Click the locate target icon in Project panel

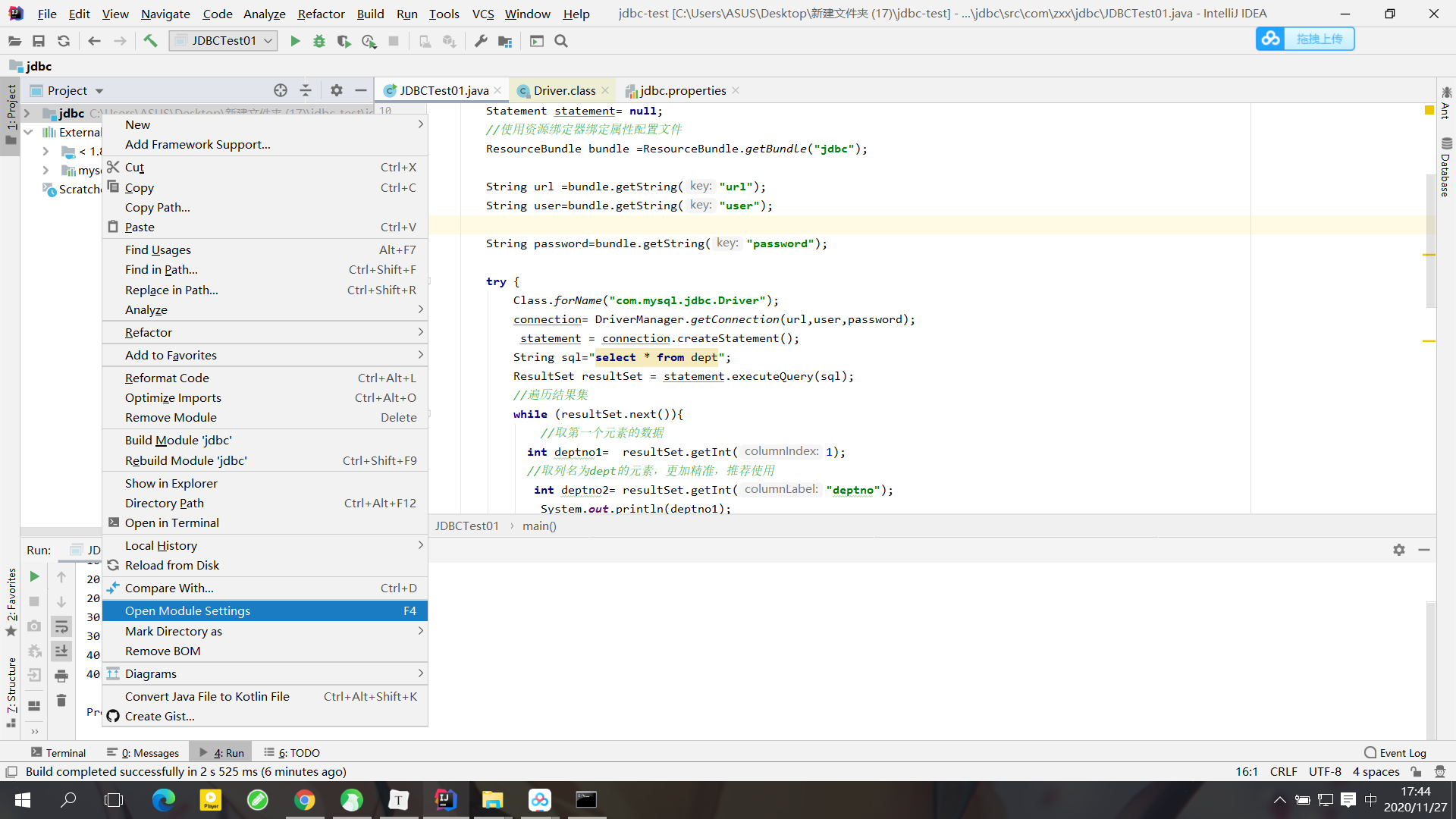[281, 90]
